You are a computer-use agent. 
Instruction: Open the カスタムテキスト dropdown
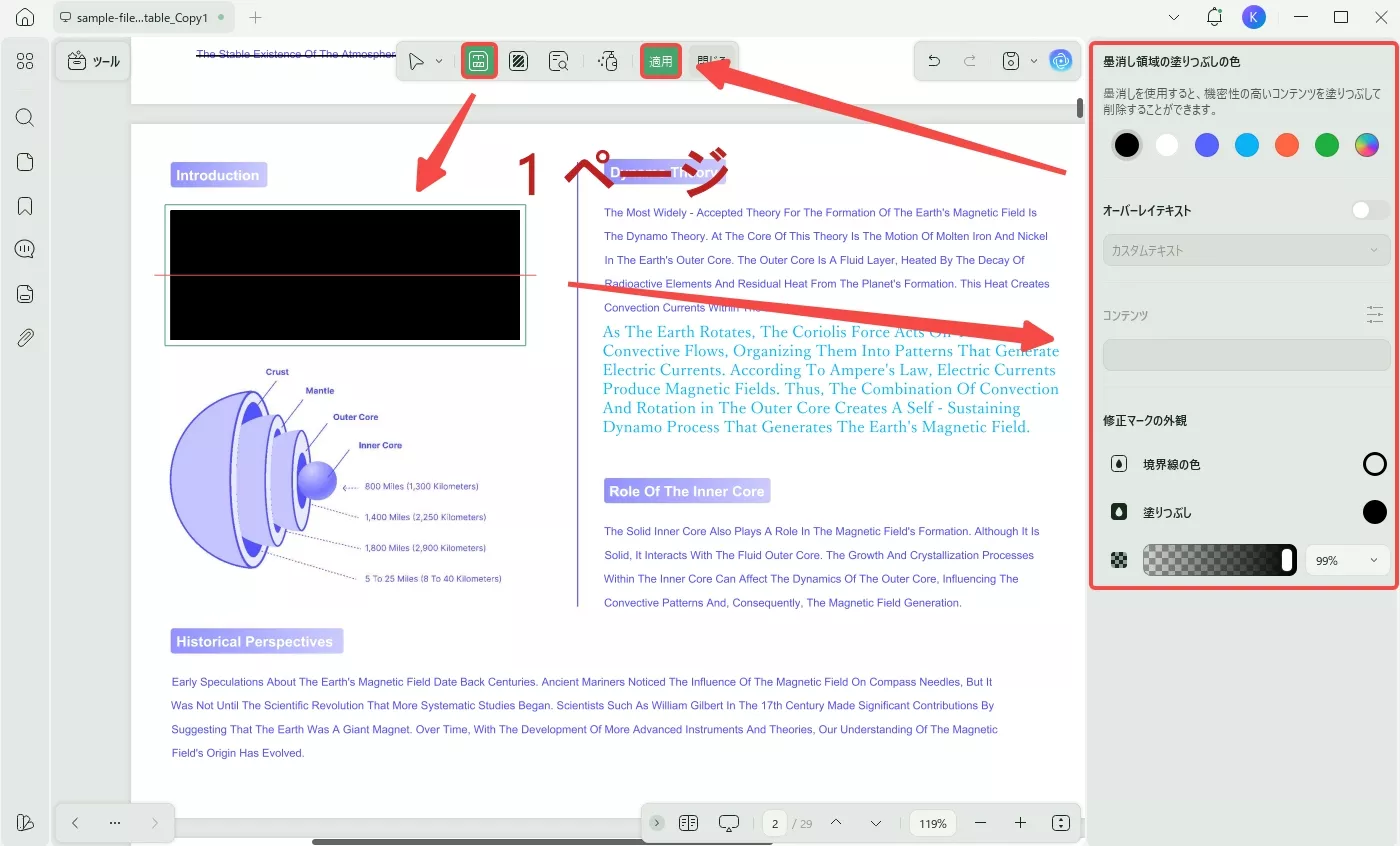tap(1246, 250)
